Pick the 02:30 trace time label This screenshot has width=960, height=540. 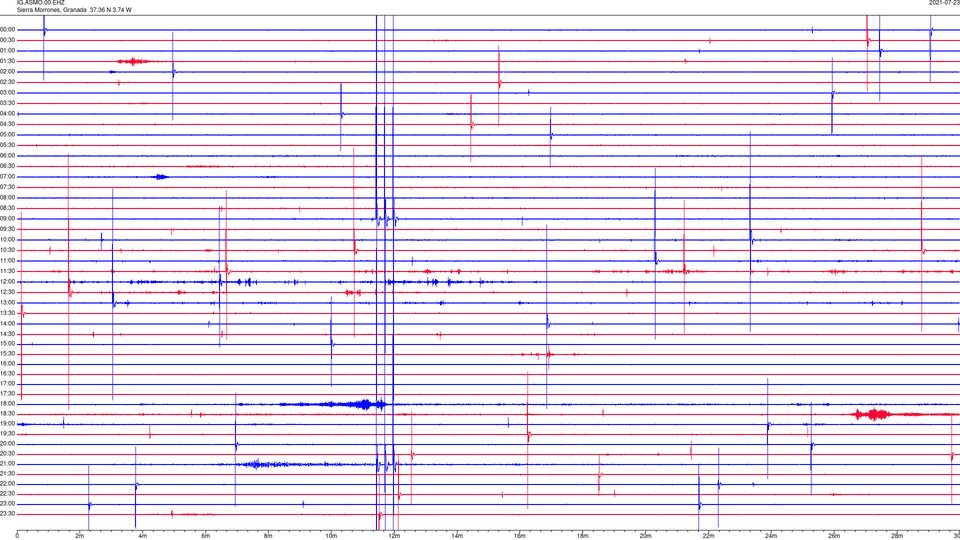(8, 82)
